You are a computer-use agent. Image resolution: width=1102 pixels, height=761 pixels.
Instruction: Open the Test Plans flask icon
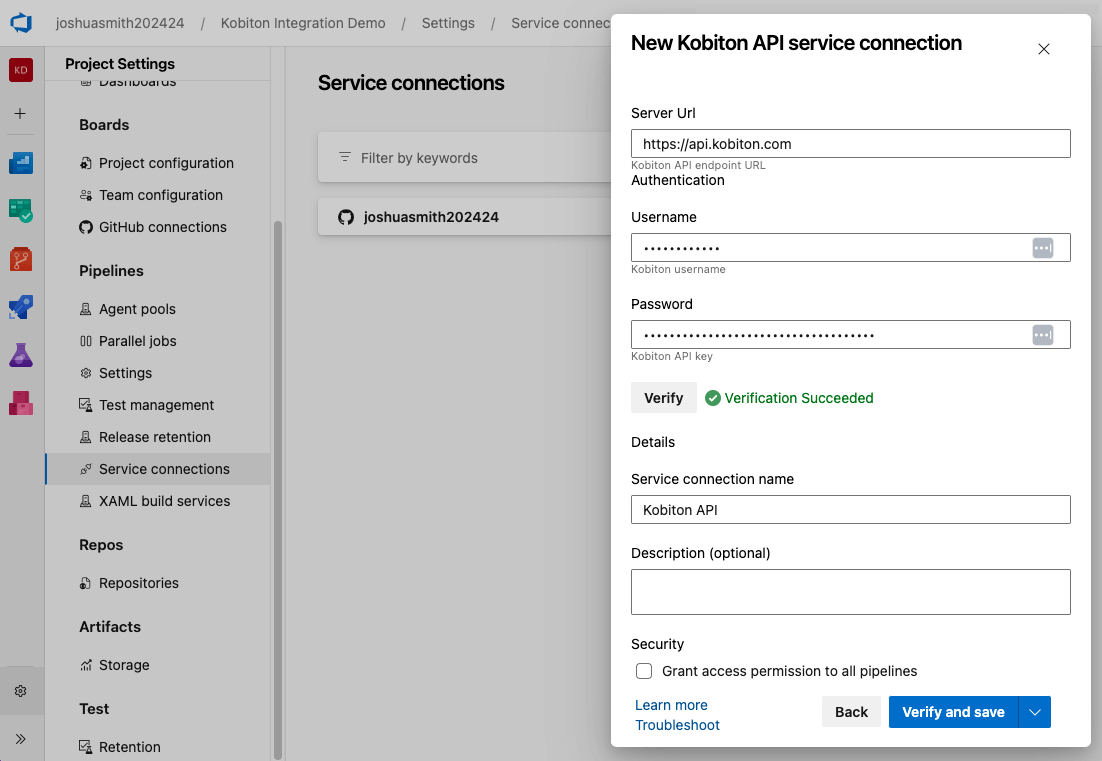pyautogui.click(x=21, y=355)
